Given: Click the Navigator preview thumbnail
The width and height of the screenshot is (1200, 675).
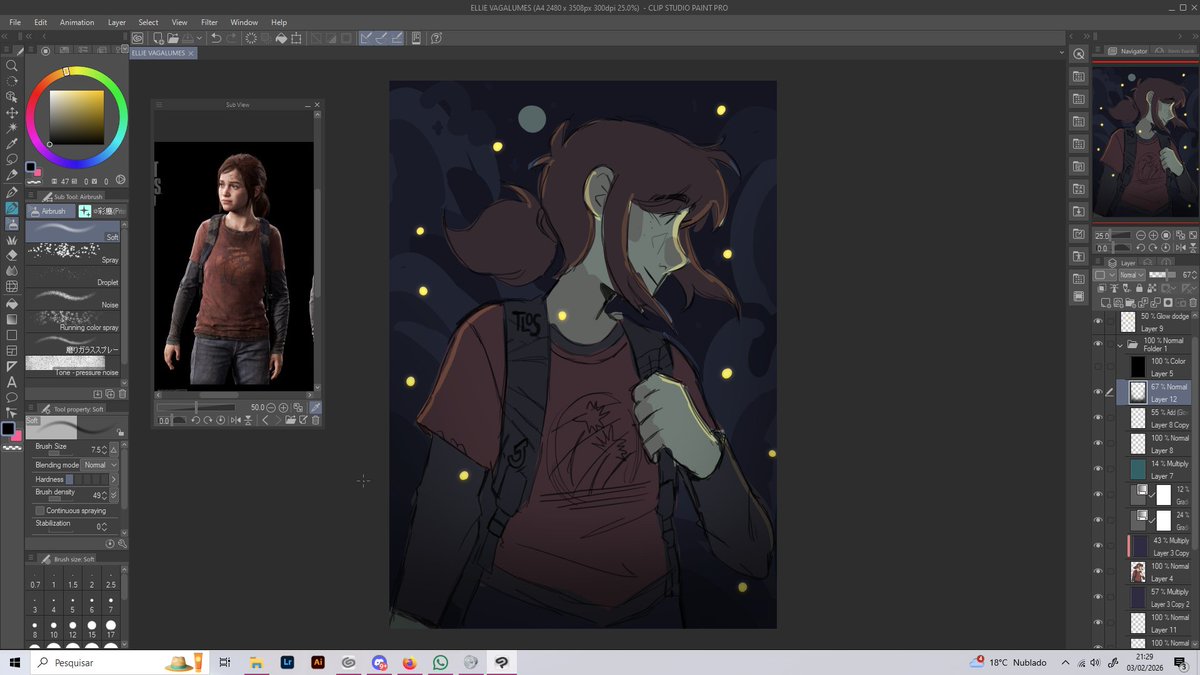Looking at the screenshot, I should (1145, 143).
